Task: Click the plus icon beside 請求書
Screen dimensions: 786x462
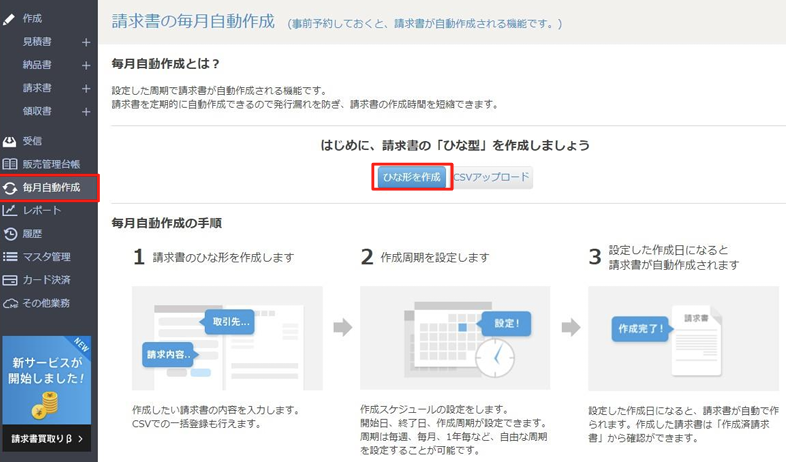Action: pyautogui.click(x=86, y=89)
